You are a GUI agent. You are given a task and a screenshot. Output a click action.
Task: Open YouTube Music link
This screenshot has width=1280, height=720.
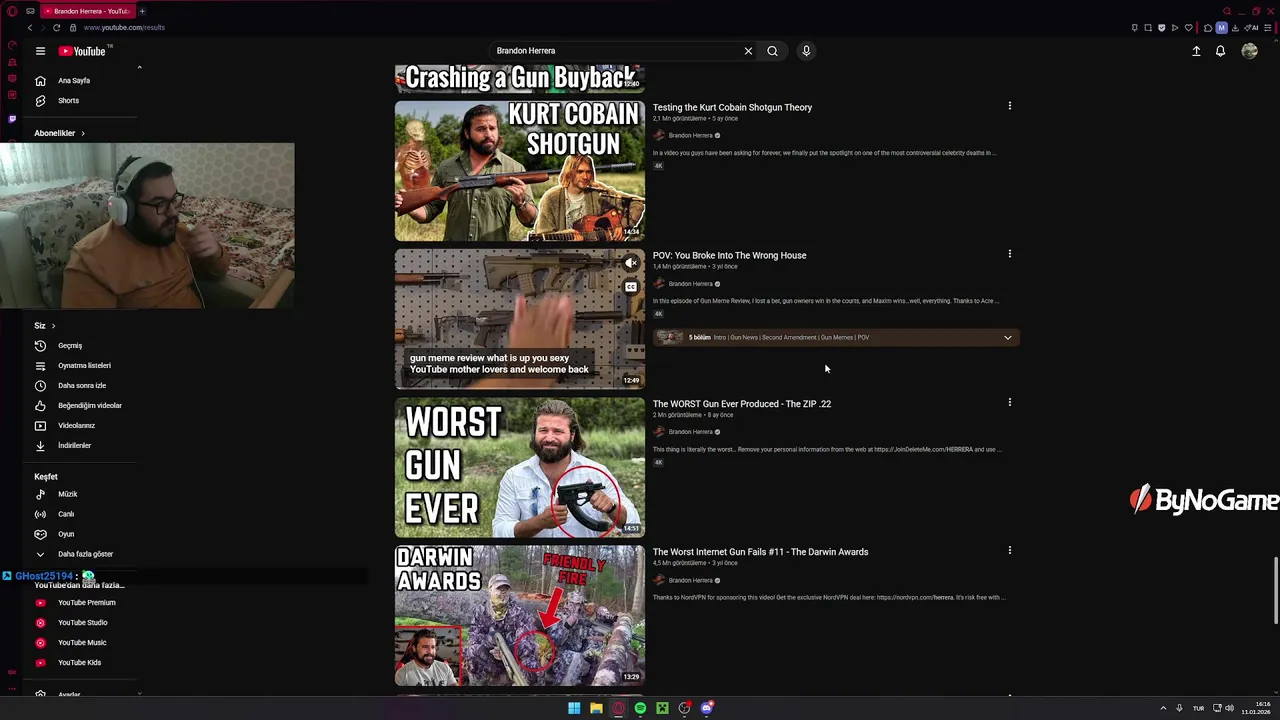click(x=82, y=643)
